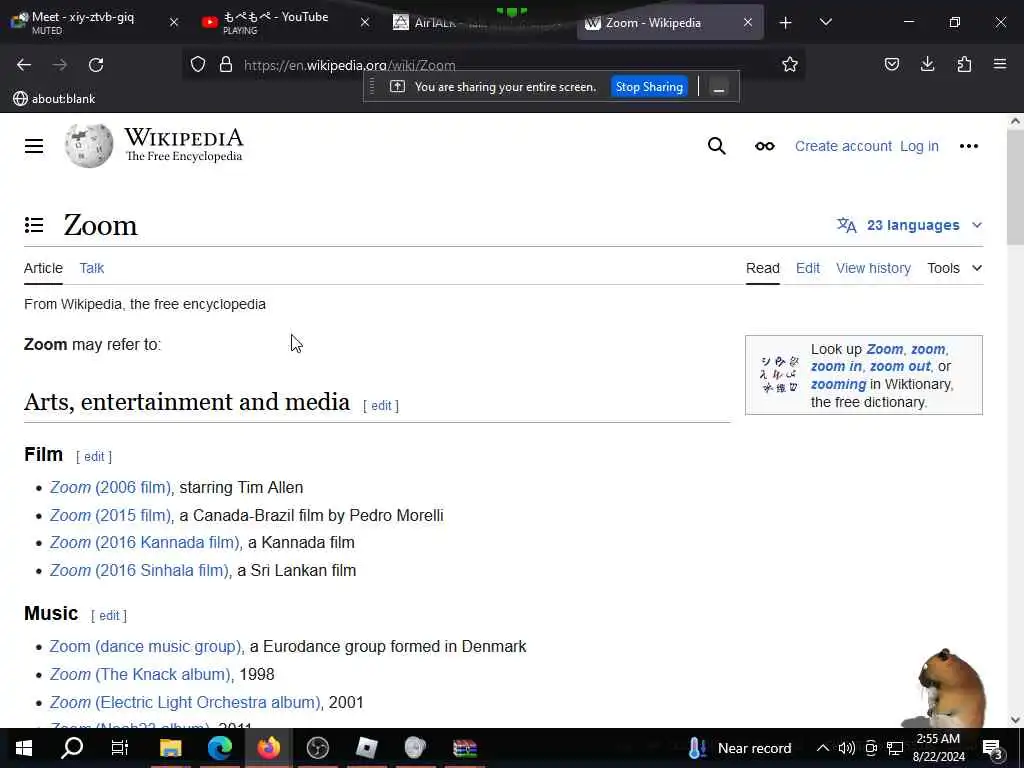Click the about:blank bookmark

click(x=54, y=99)
